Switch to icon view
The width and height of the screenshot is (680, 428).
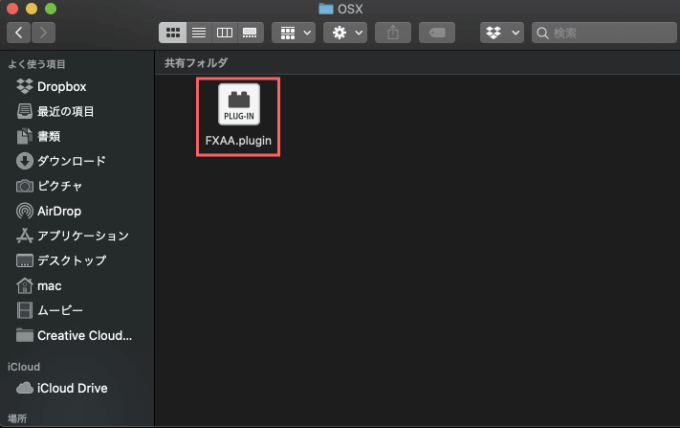[x=173, y=33]
